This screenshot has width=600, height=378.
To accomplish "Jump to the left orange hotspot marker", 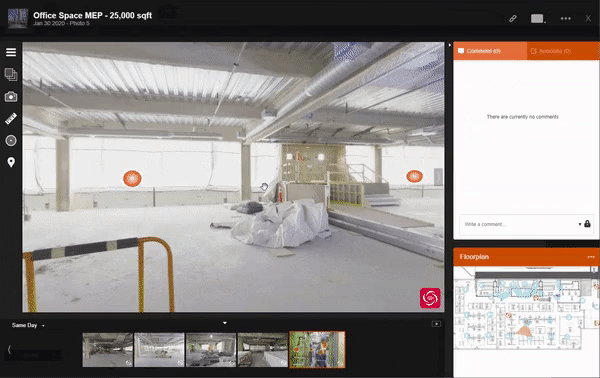I will (x=132, y=179).
